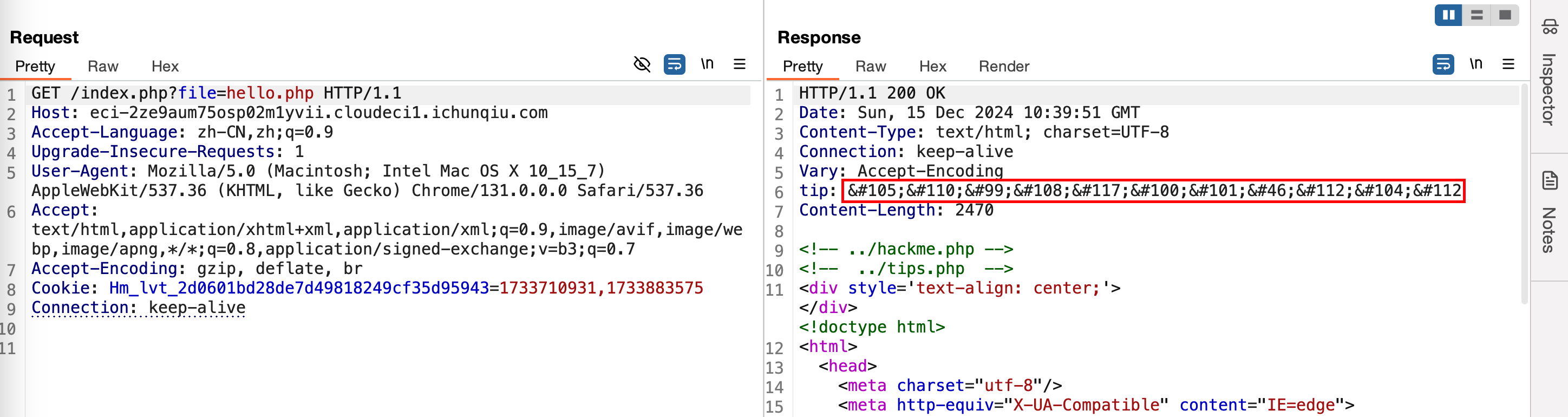This screenshot has height=417, width=1568.
Task: Click the <!doctype html> line
Action: coord(872,327)
